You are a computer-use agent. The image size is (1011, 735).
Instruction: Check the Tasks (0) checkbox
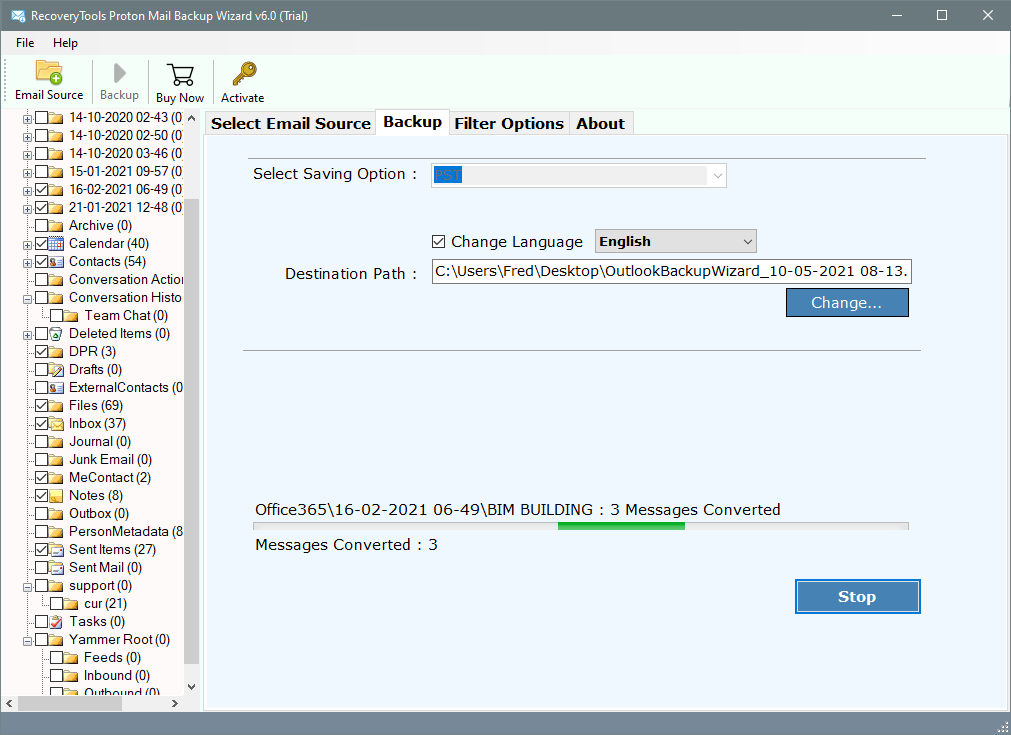coord(41,622)
